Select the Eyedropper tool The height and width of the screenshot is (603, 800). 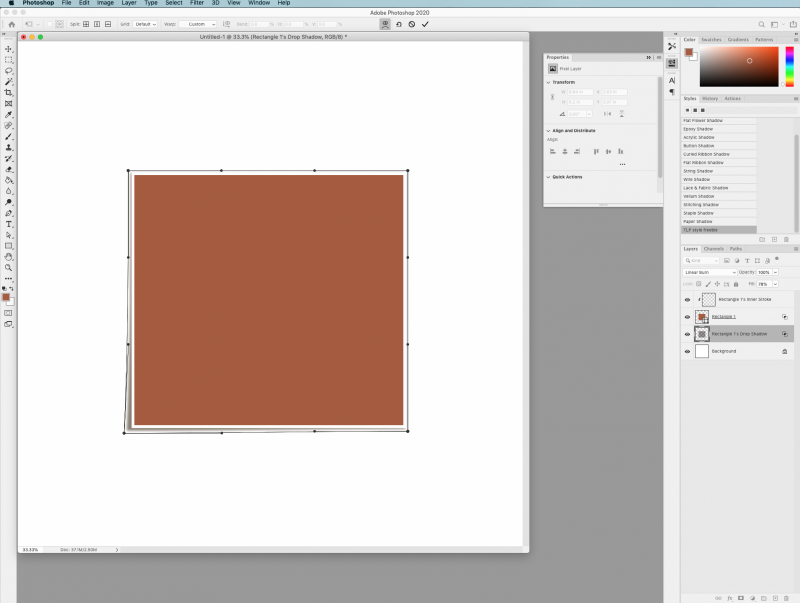coord(9,114)
